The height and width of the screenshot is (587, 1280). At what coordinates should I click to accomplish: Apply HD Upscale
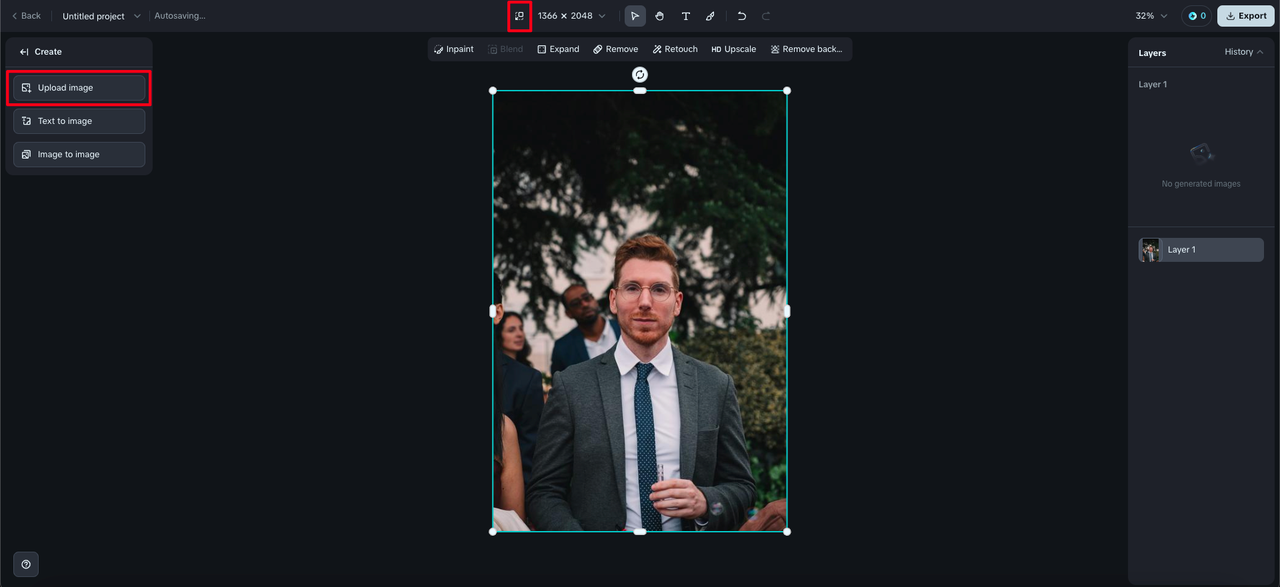734,49
